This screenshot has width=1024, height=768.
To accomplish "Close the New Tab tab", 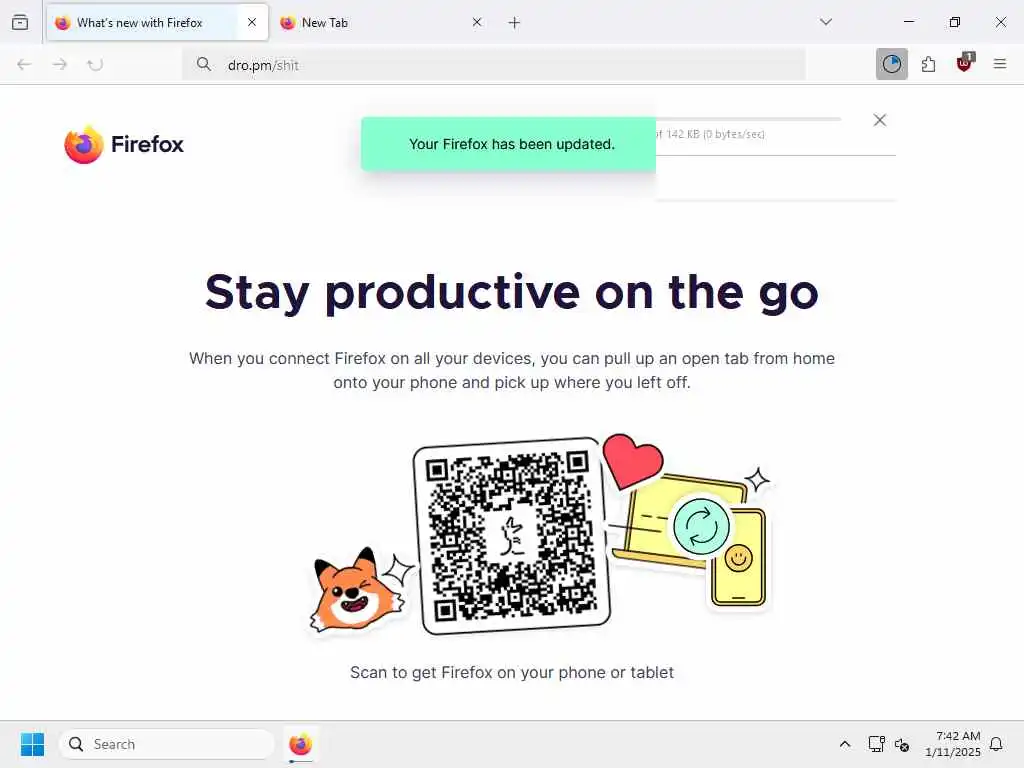I will [477, 22].
